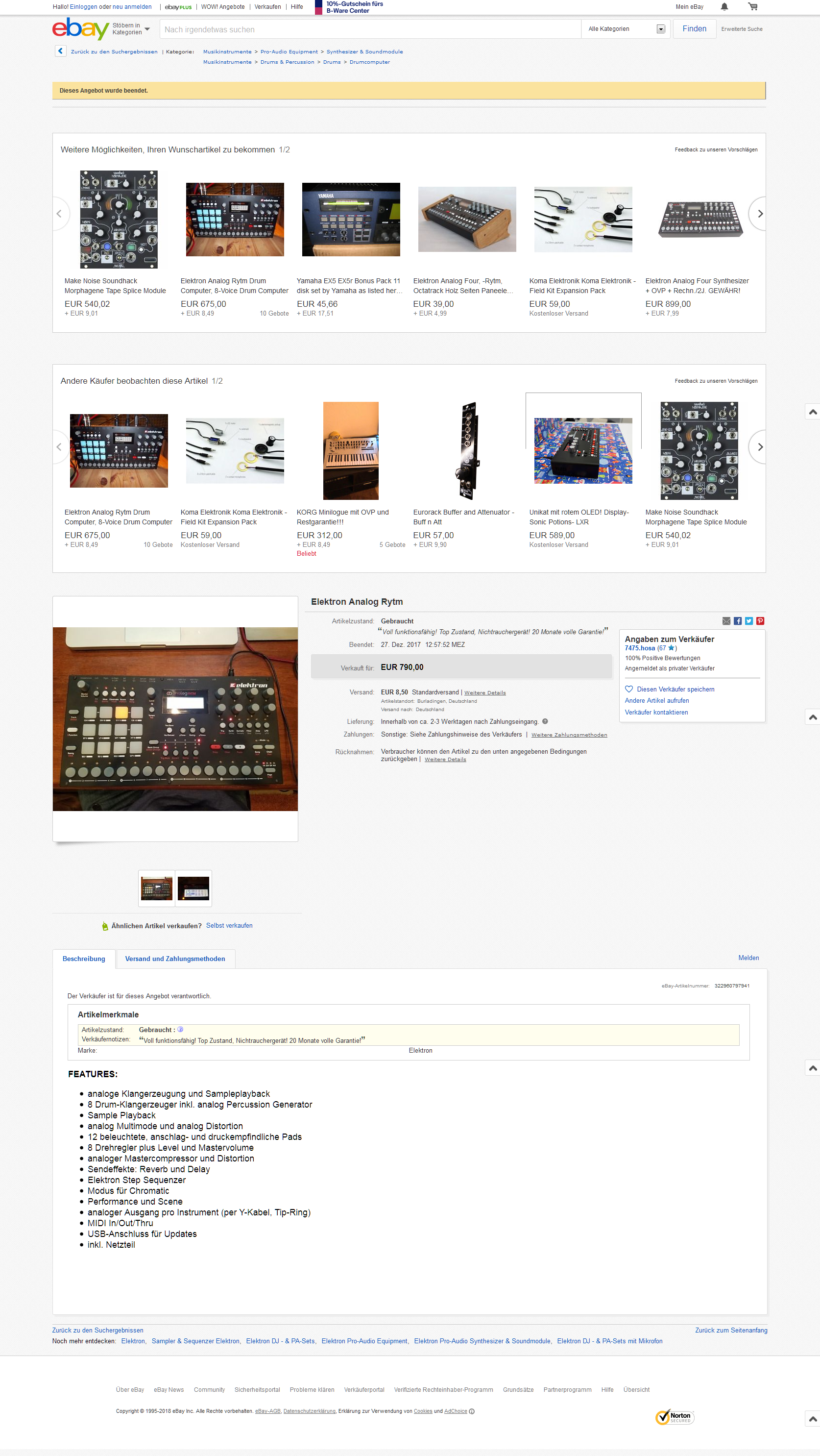Select the first Analog Rytm thumbnail image
Viewport: 820px width, 1456px height.
coord(157,888)
